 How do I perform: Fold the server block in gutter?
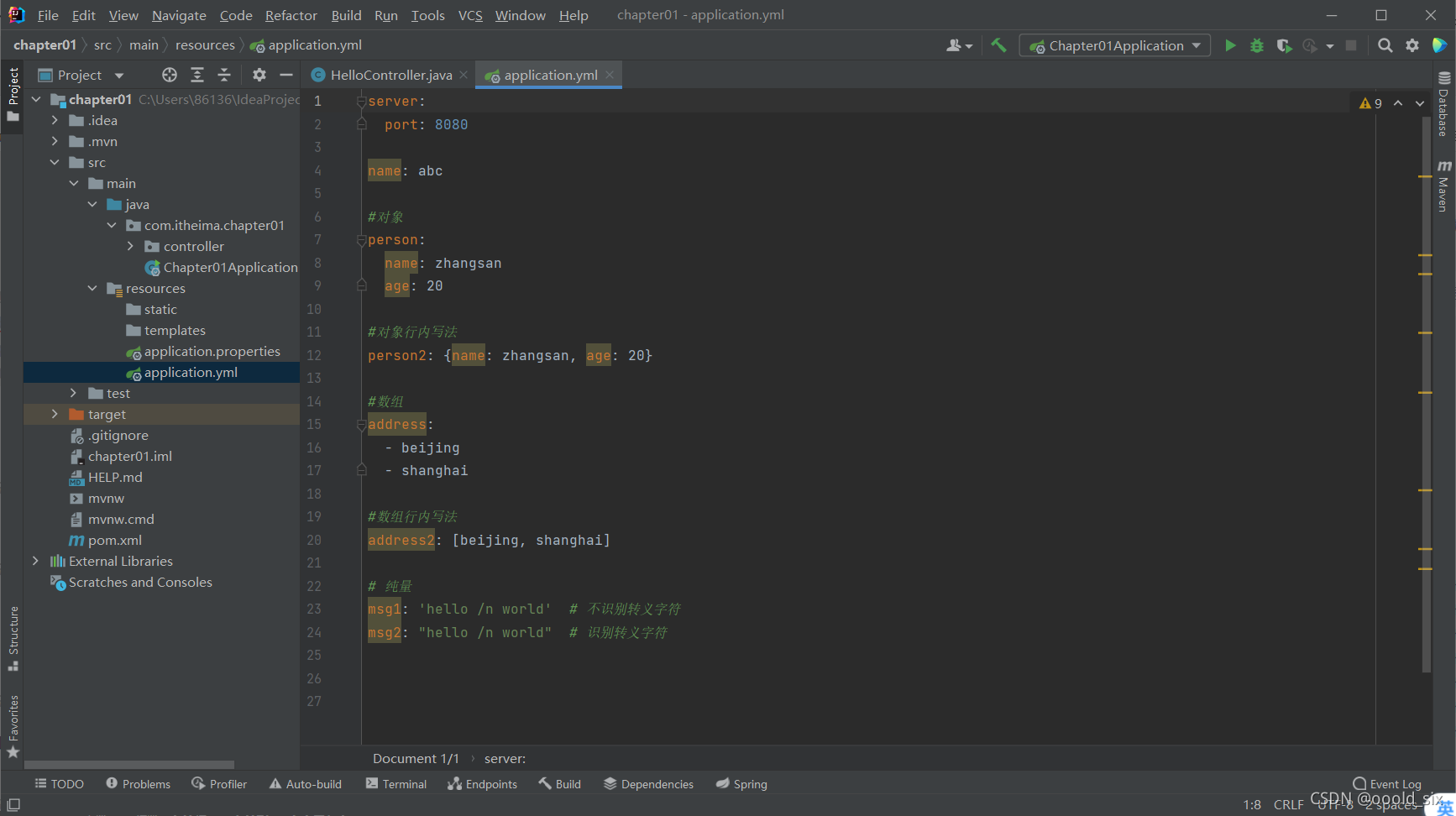click(361, 102)
